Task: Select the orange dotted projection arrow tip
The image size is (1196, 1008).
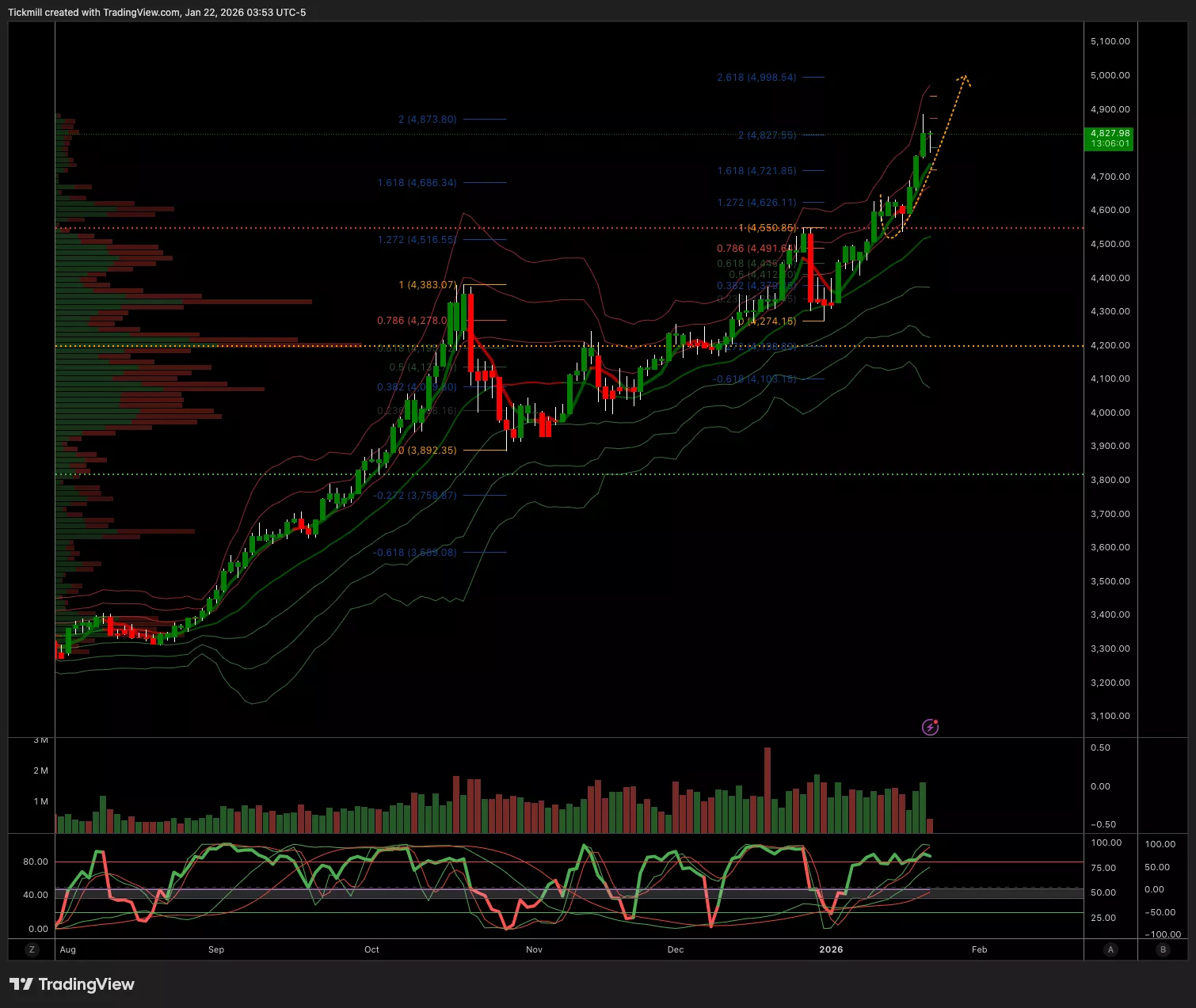Action: pos(964,78)
